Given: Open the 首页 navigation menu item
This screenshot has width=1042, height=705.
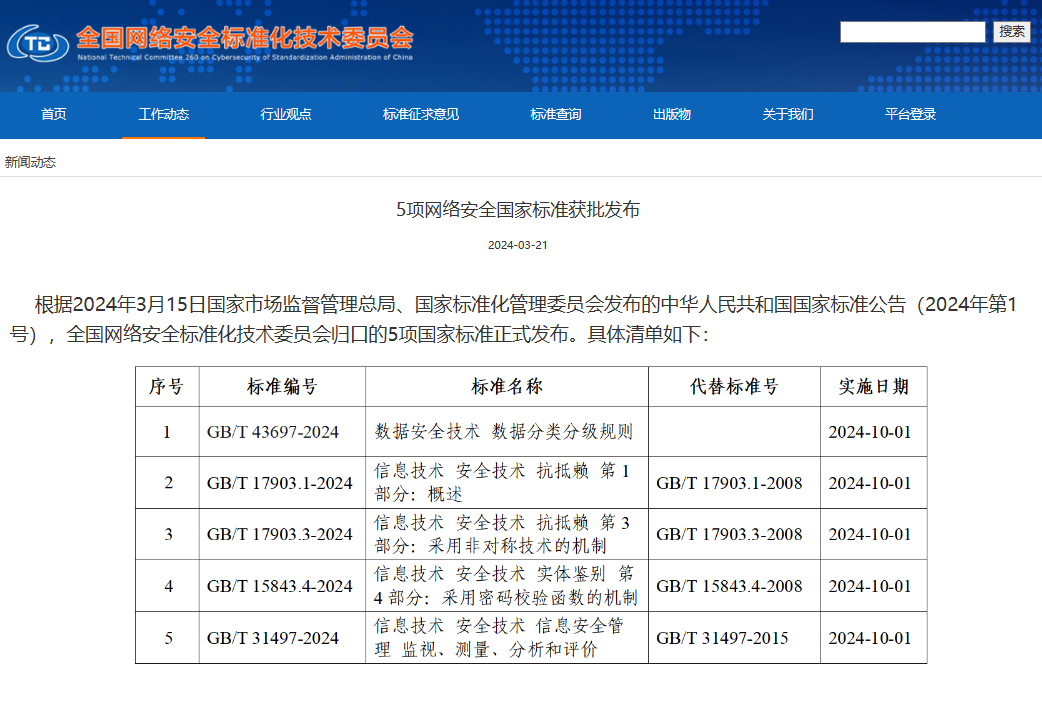Looking at the screenshot, I should [x=52, y=114].
